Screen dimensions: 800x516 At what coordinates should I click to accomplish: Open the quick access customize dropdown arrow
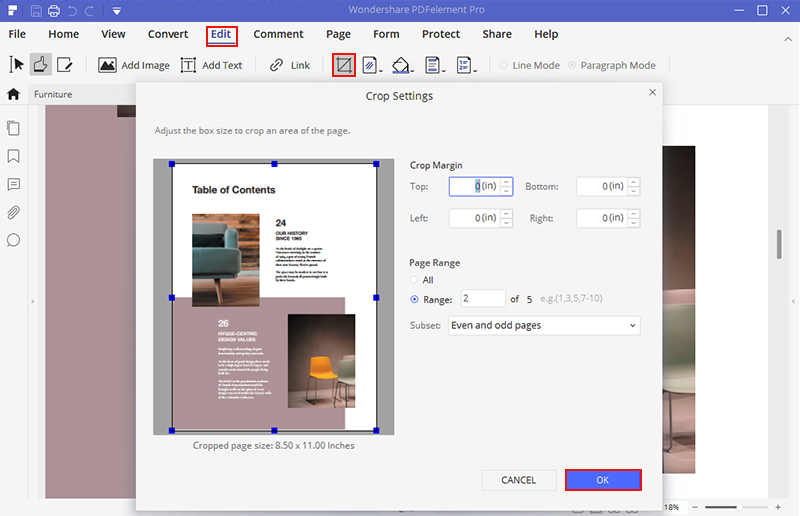point(117,11)
